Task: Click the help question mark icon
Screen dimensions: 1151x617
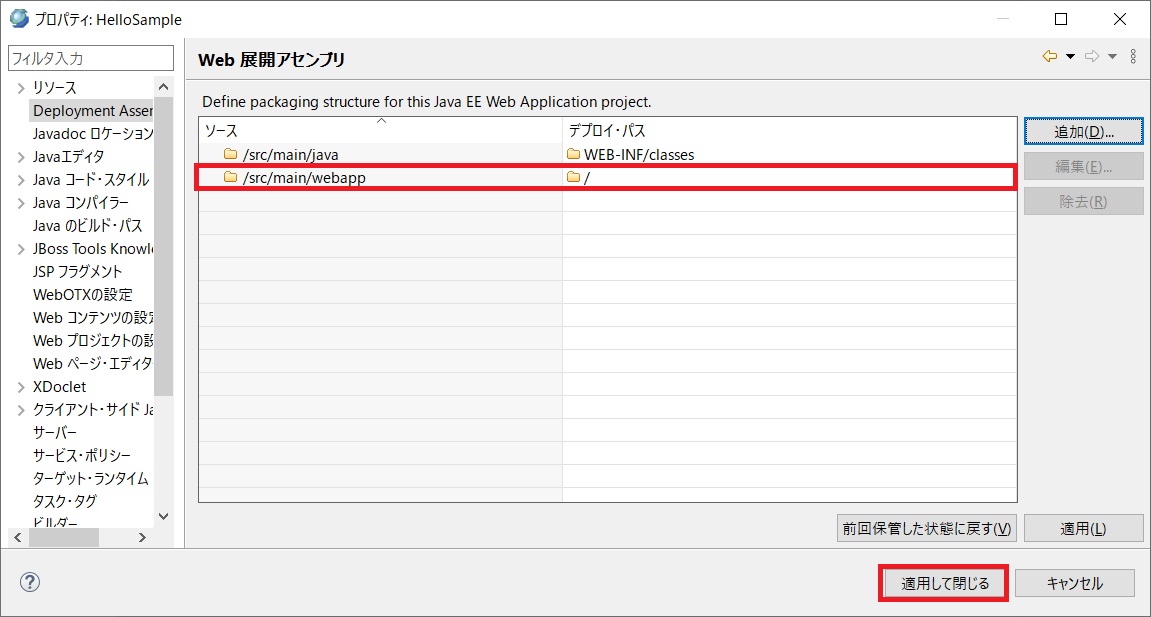Action: point(30,582)
